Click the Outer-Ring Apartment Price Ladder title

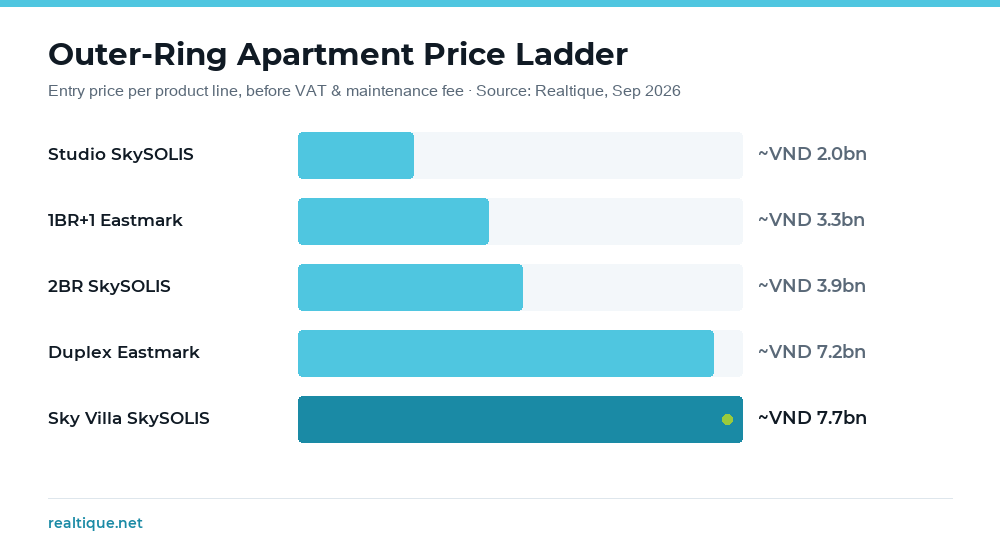point(338,54)
